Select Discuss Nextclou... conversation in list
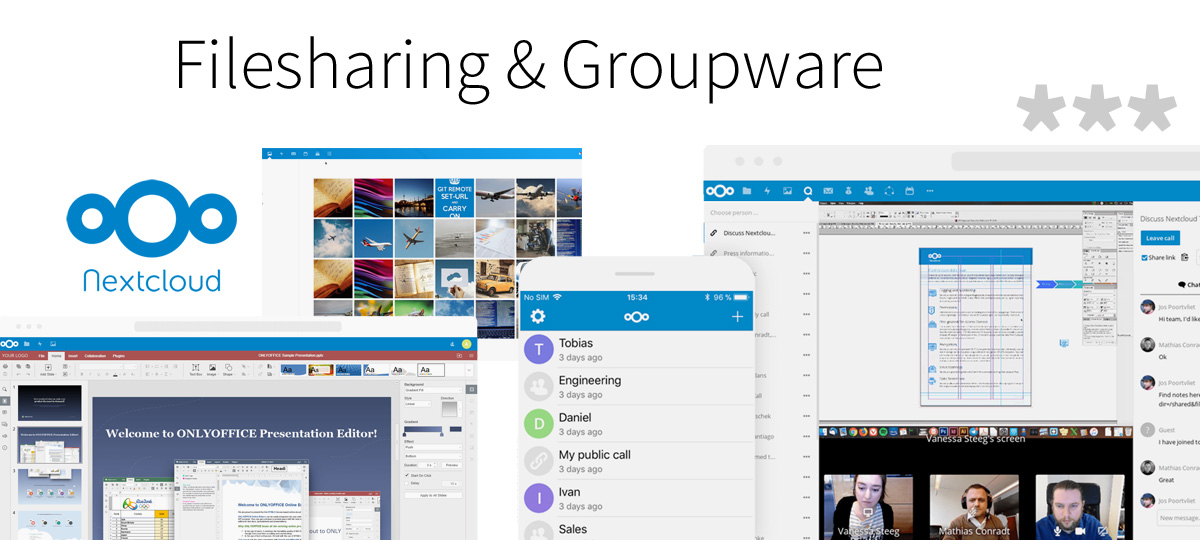 759,233
